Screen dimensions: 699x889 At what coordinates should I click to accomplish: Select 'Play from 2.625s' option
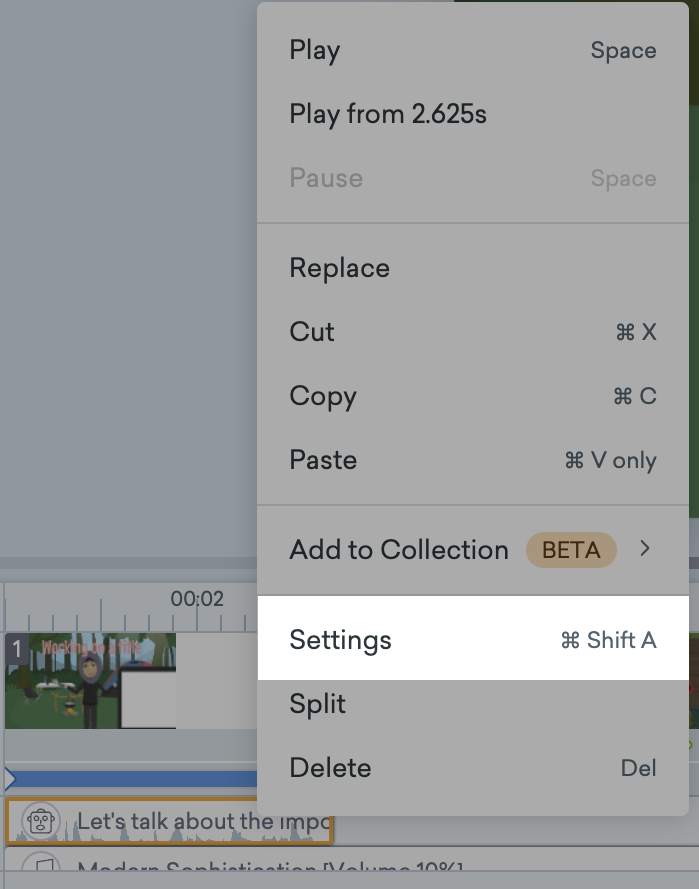(387, 114)
